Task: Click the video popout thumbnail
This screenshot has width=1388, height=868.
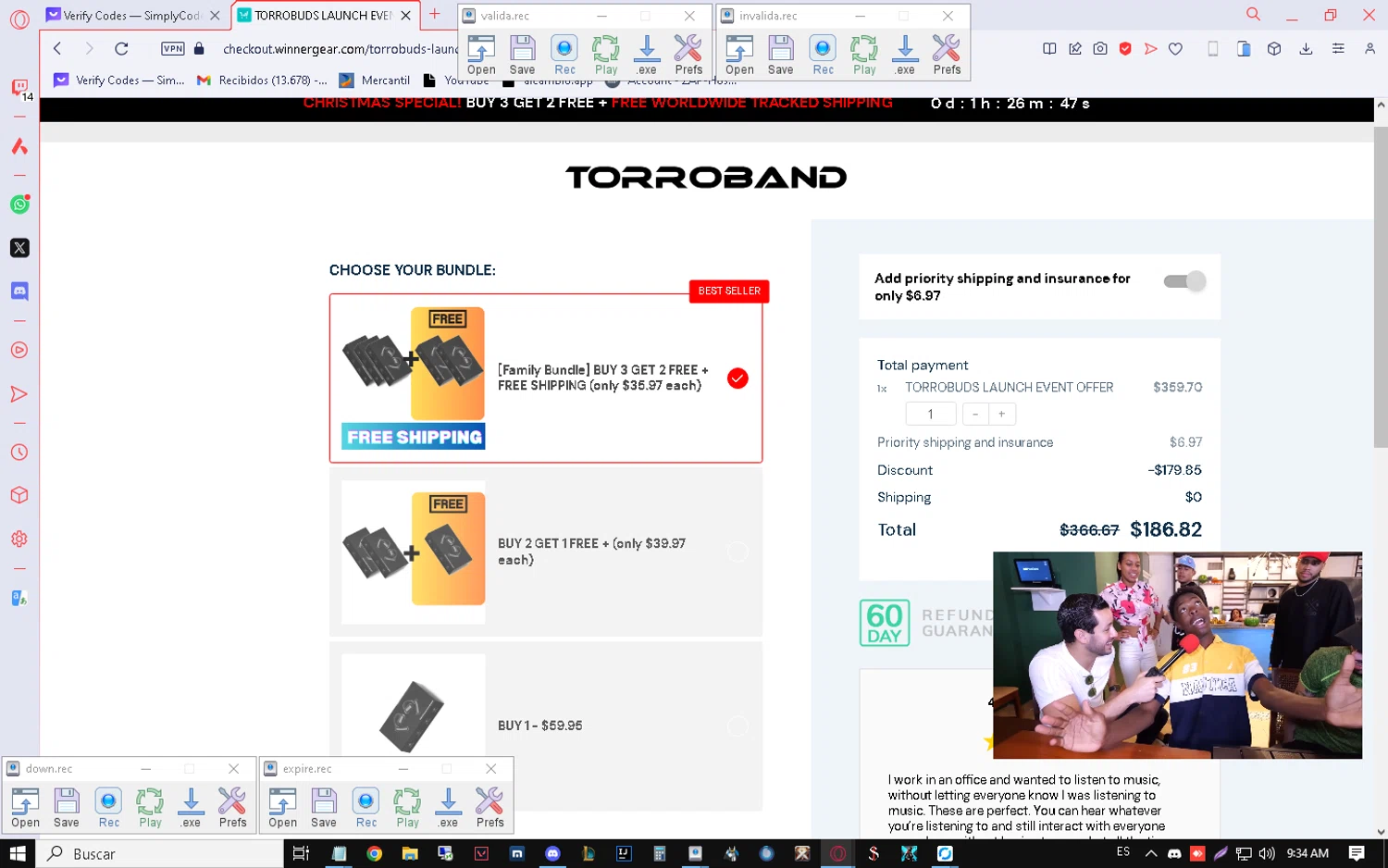Action: pyautogui.click(x=1177, y=655)
